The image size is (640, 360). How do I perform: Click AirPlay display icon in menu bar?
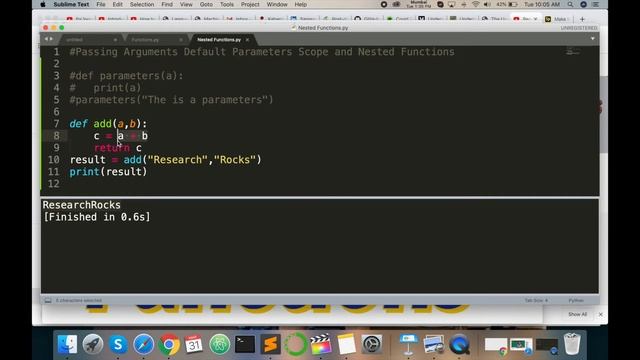point(451,4)
